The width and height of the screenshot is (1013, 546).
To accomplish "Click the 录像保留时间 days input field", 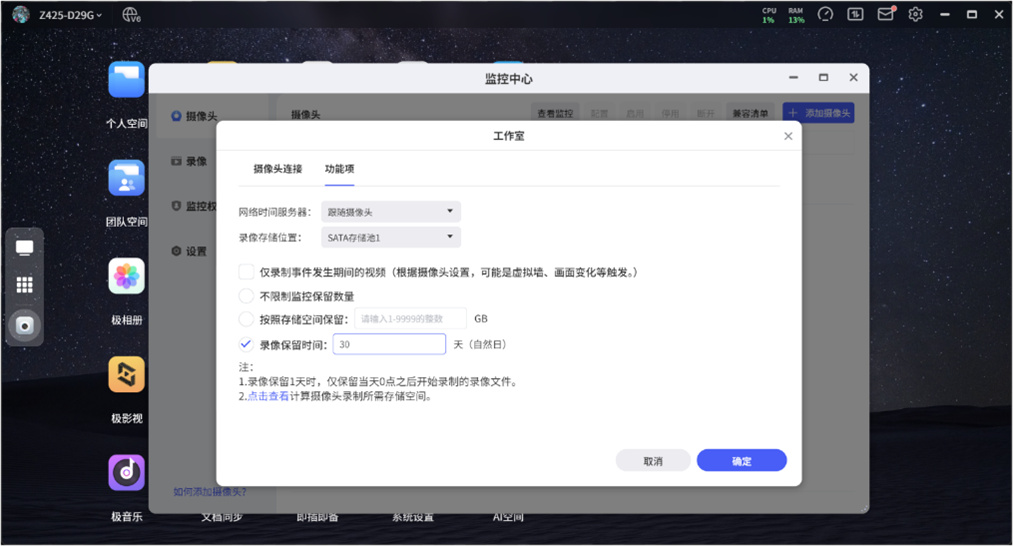I will 389,344.
